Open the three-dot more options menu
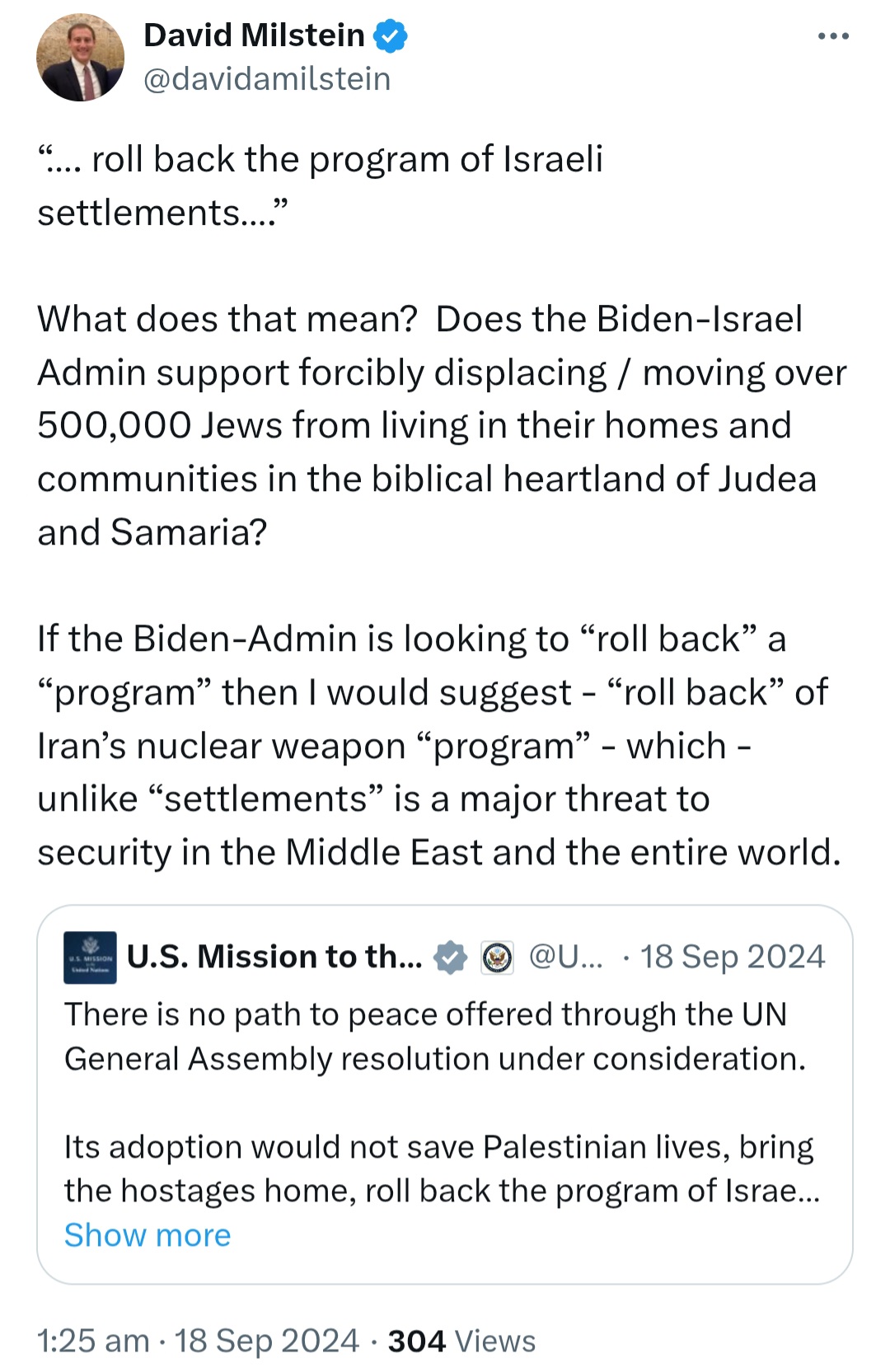The image size is (890, 1372). (833, 36)
